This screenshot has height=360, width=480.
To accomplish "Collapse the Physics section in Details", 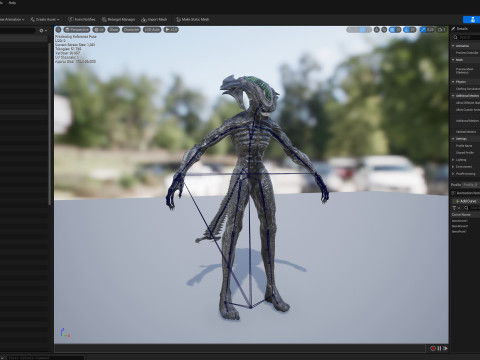I will coord(453,82).
